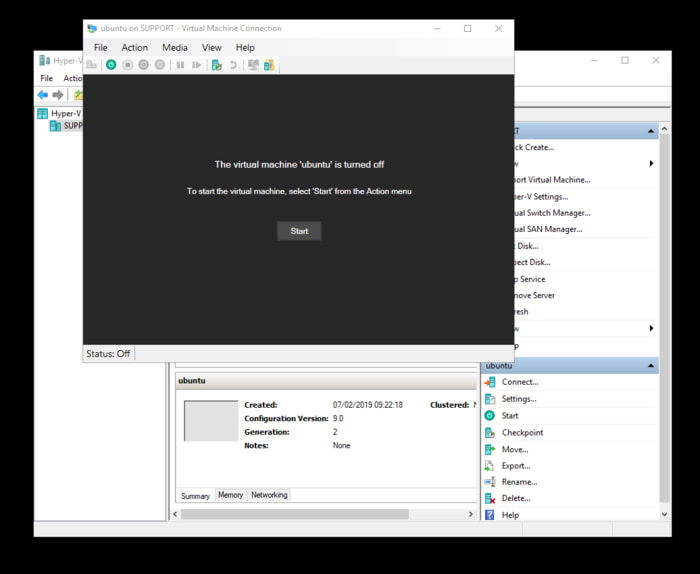This screenshot has height=574, width=700.
Task: Click the last toolbar icon after Enhanced Session
Action: pos(269,65)
